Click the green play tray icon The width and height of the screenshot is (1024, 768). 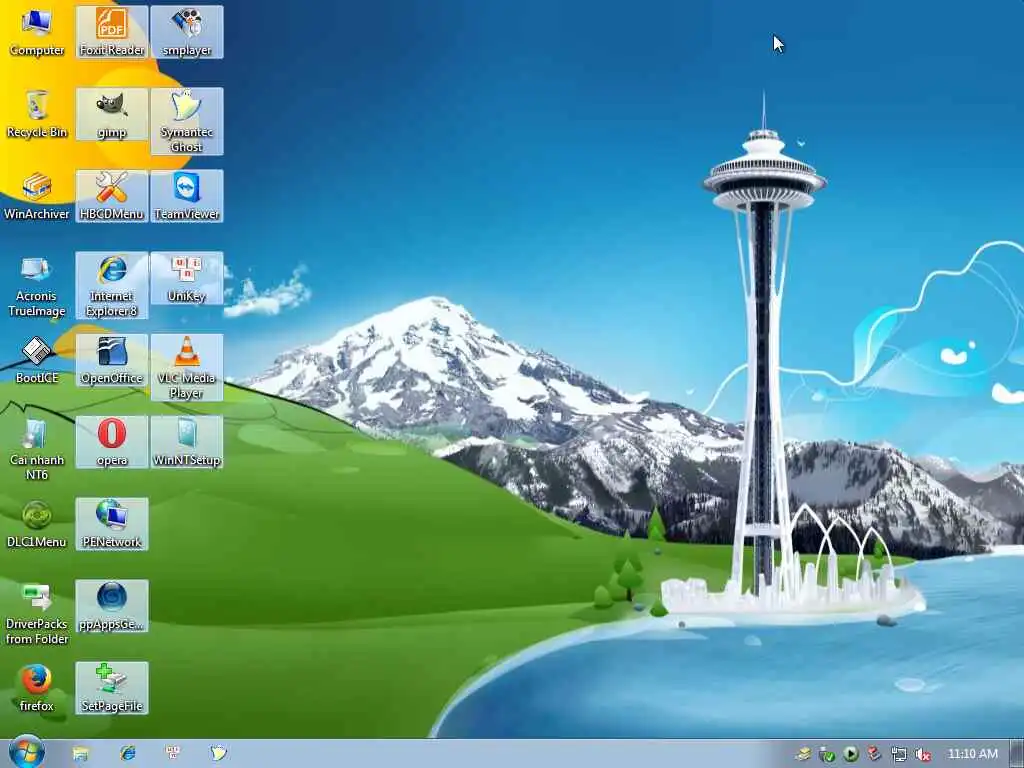tap(851, 754)
